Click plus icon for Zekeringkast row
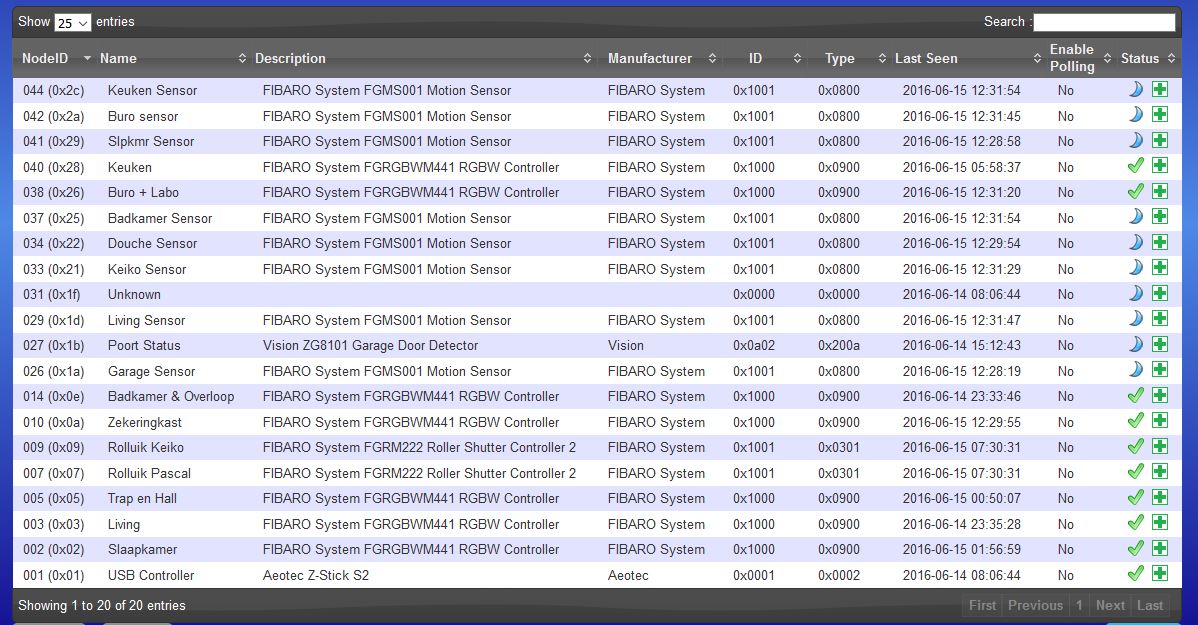Screen dimensions: 1198x625 pyautogui.click(x=1160, y=420)
